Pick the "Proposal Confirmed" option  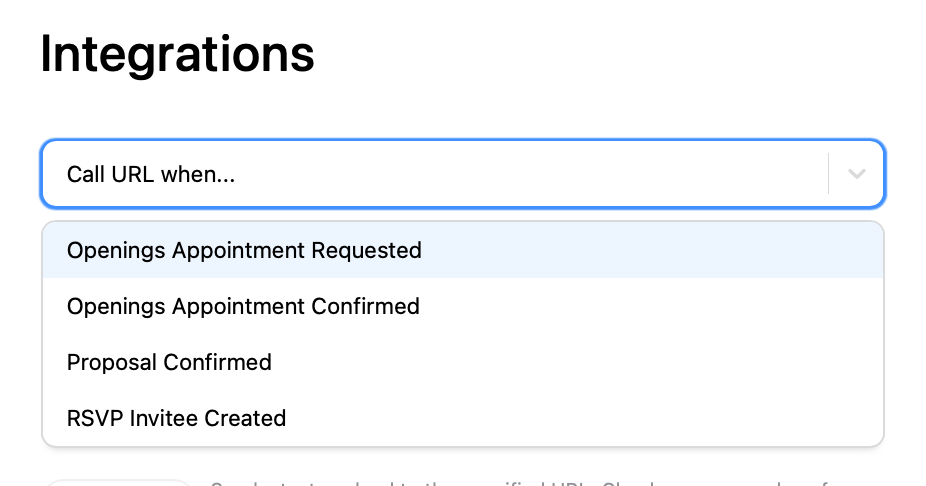click(169, 362)
